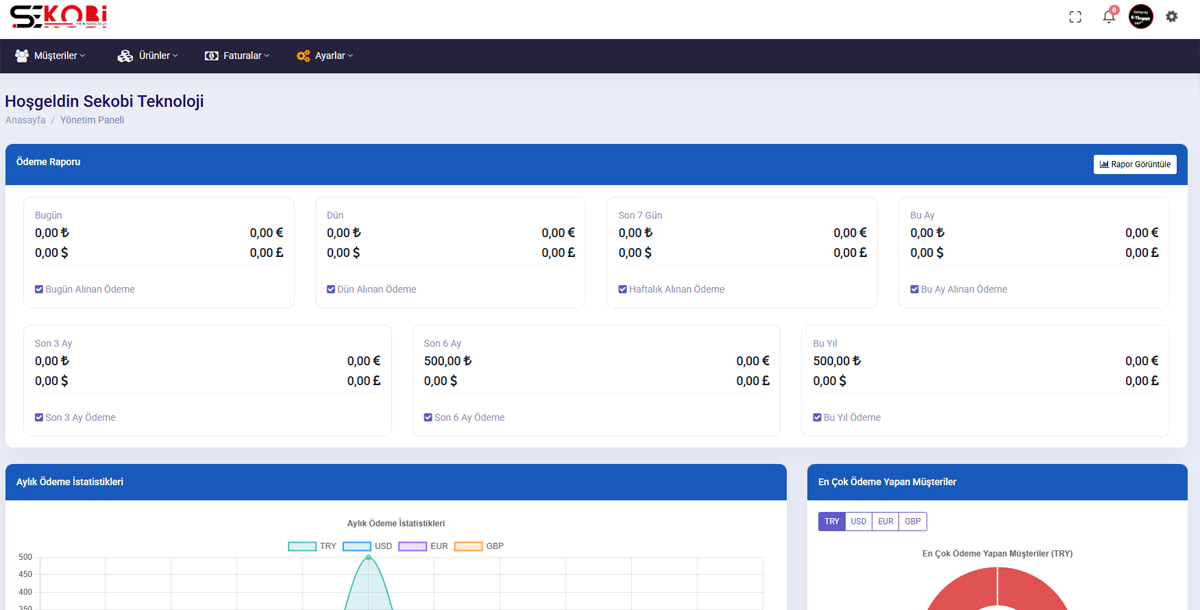Click the Ürünler boxes icon
The height and width of the screenshot is (610, 1200).
pos(125,56)
